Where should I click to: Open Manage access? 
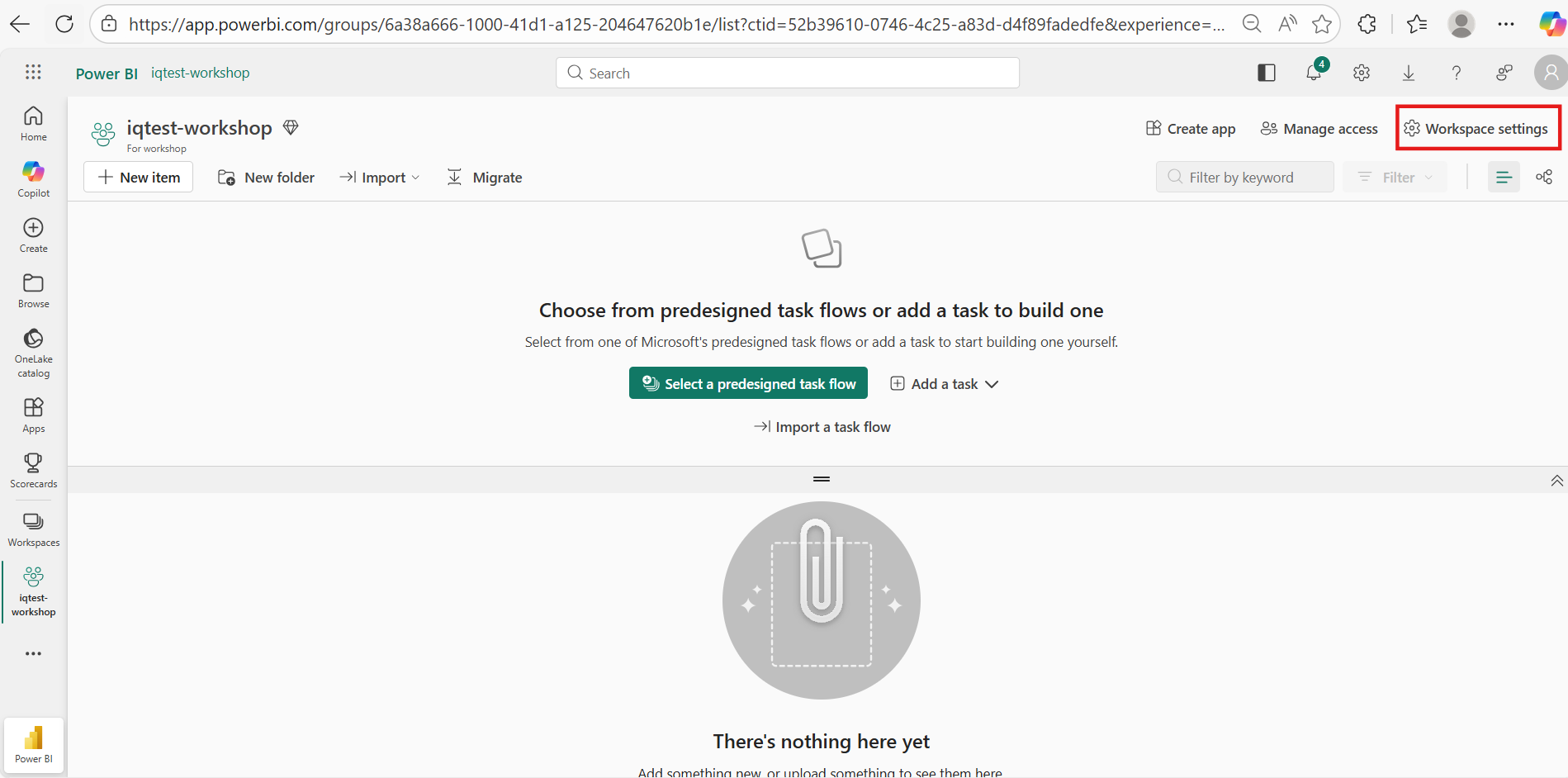tap(1319, 129)
